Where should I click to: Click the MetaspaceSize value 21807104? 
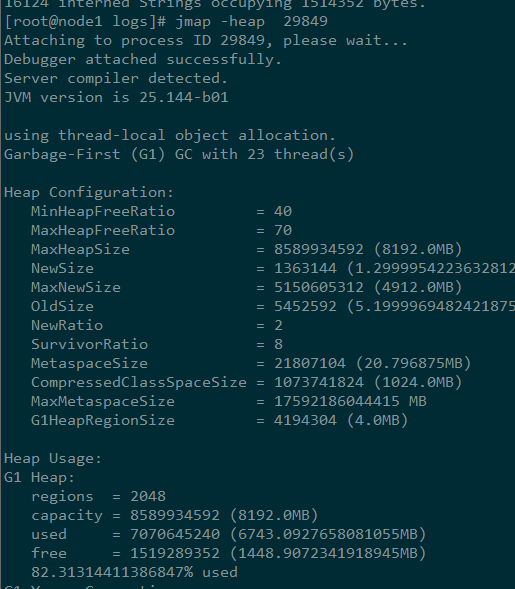point(310,363)
